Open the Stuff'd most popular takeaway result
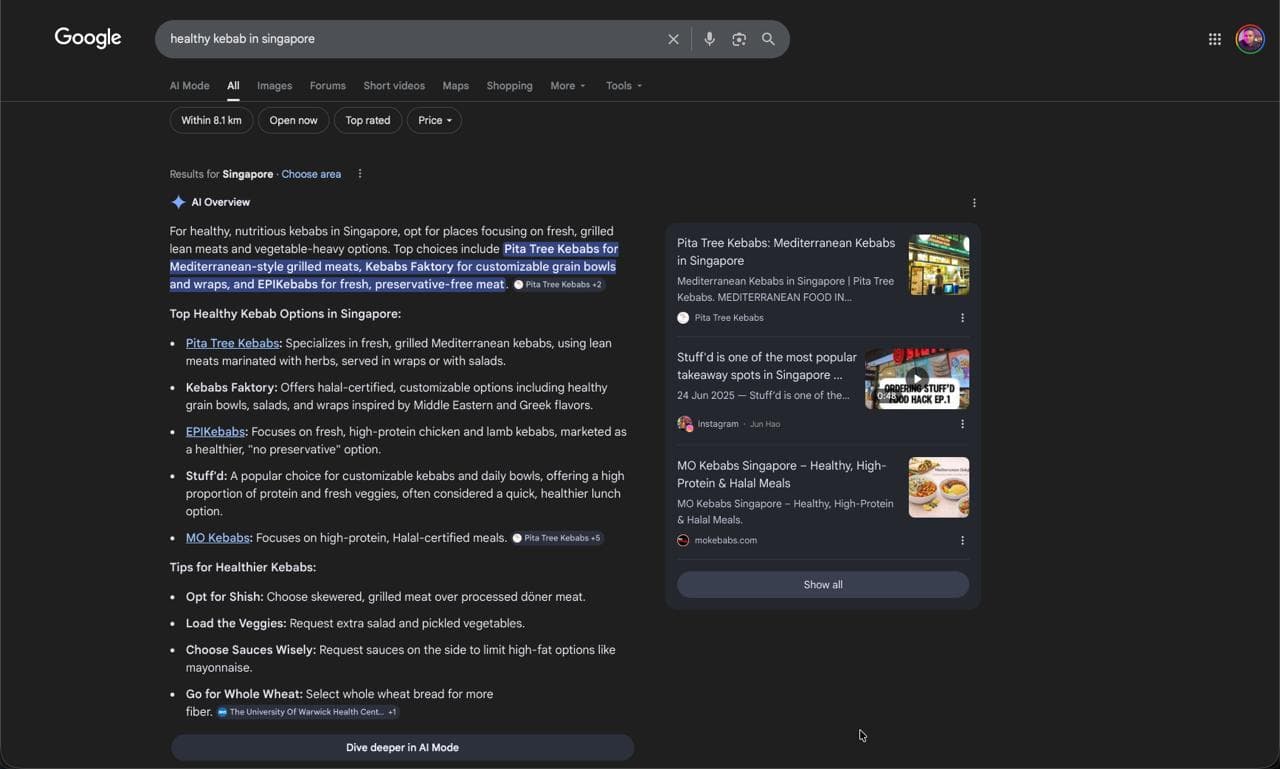Screen dimensions: 1280x769 point(767,366)
